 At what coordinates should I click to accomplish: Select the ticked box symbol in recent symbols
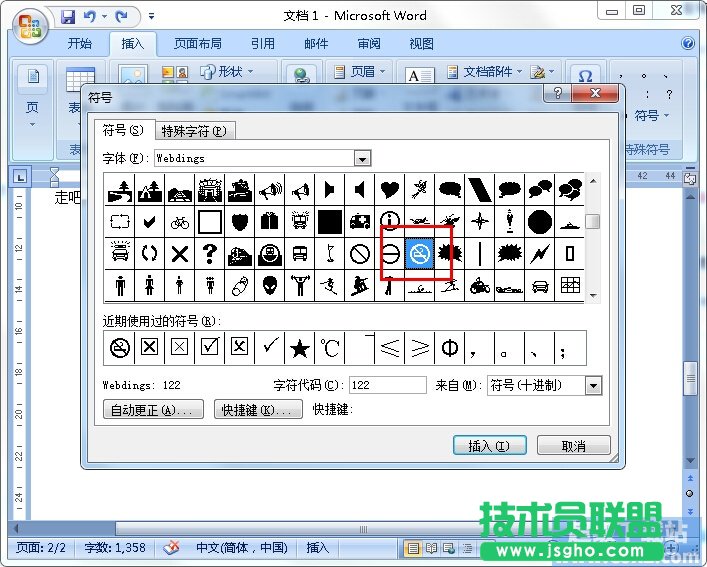[209, 348]
